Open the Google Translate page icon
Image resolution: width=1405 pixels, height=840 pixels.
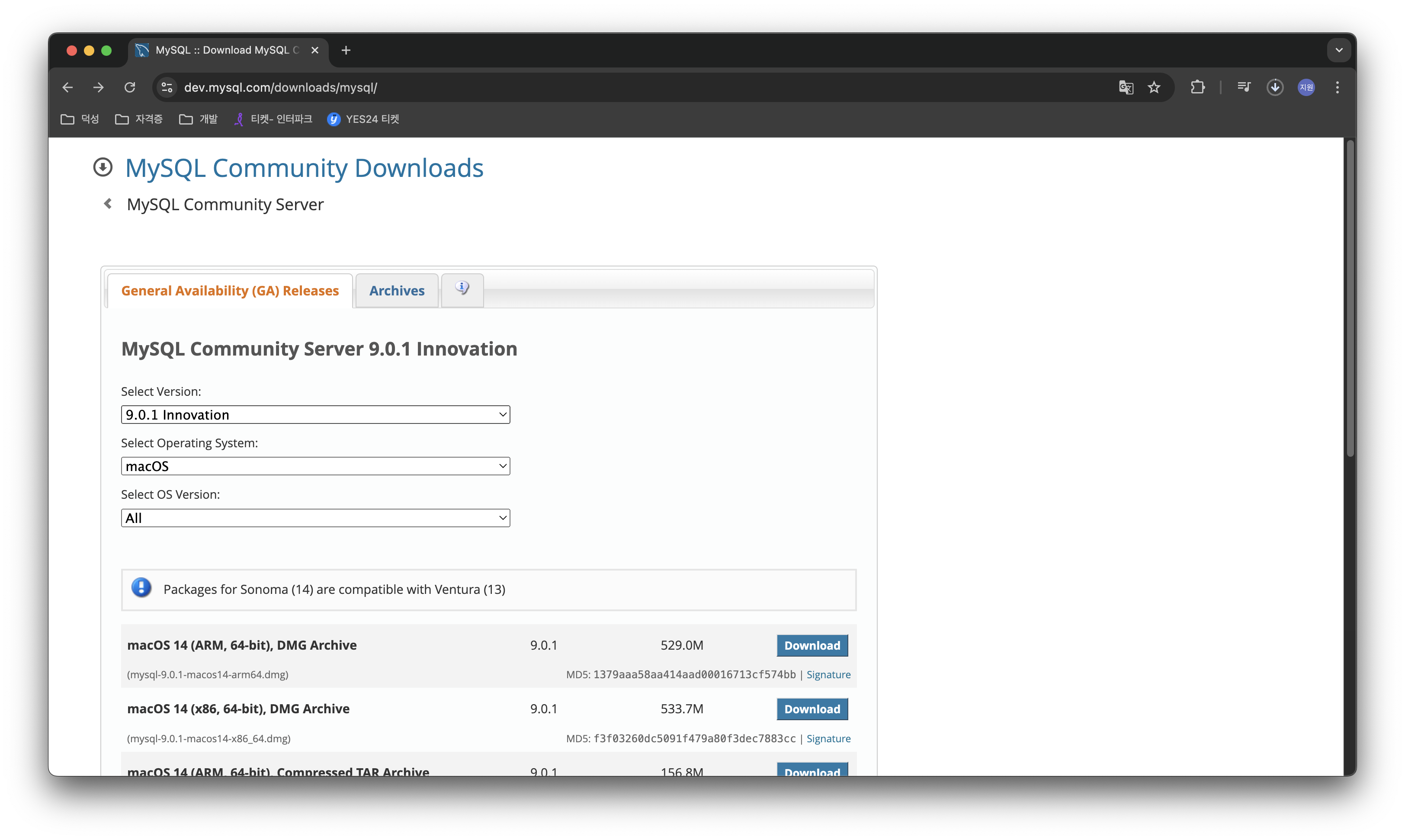coord(1126,87)
